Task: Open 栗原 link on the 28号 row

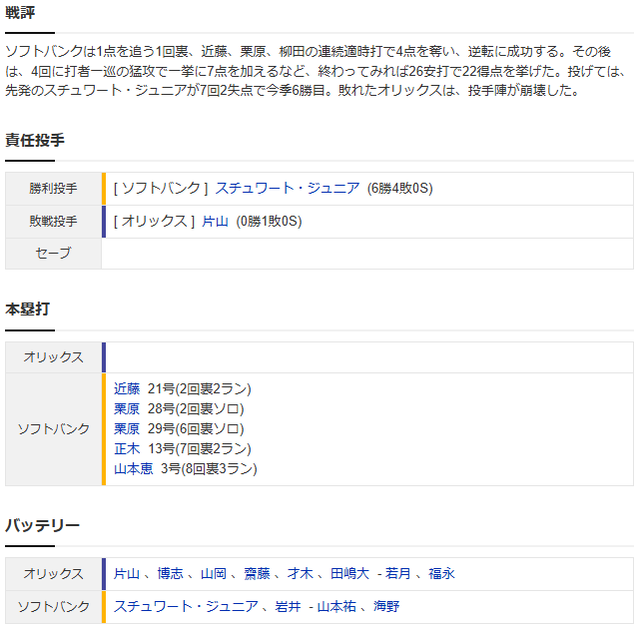Action: pyautogui.click(x=127, y=409)
